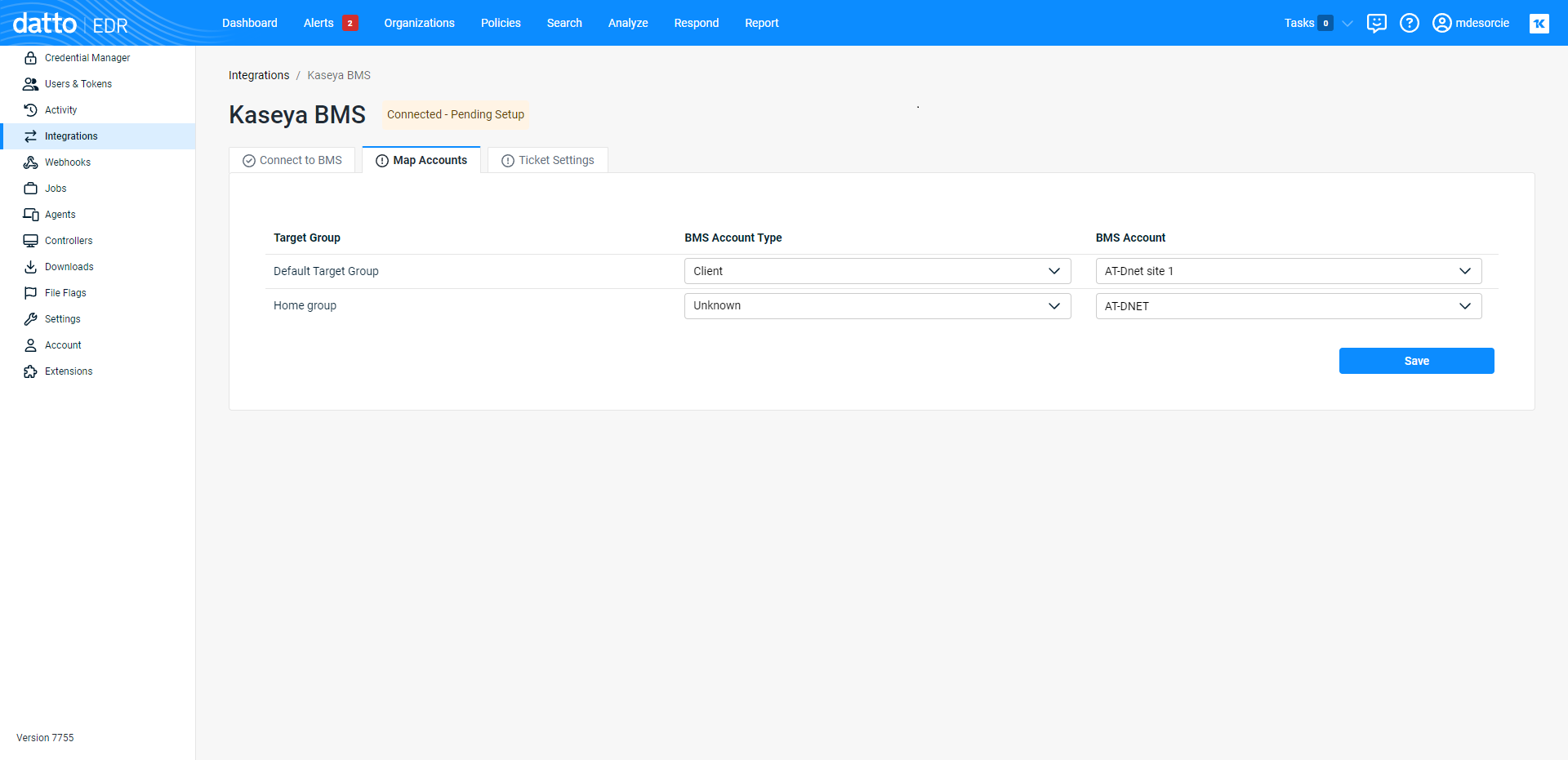Click the Kaseya K logo icon

[1539, 24]
